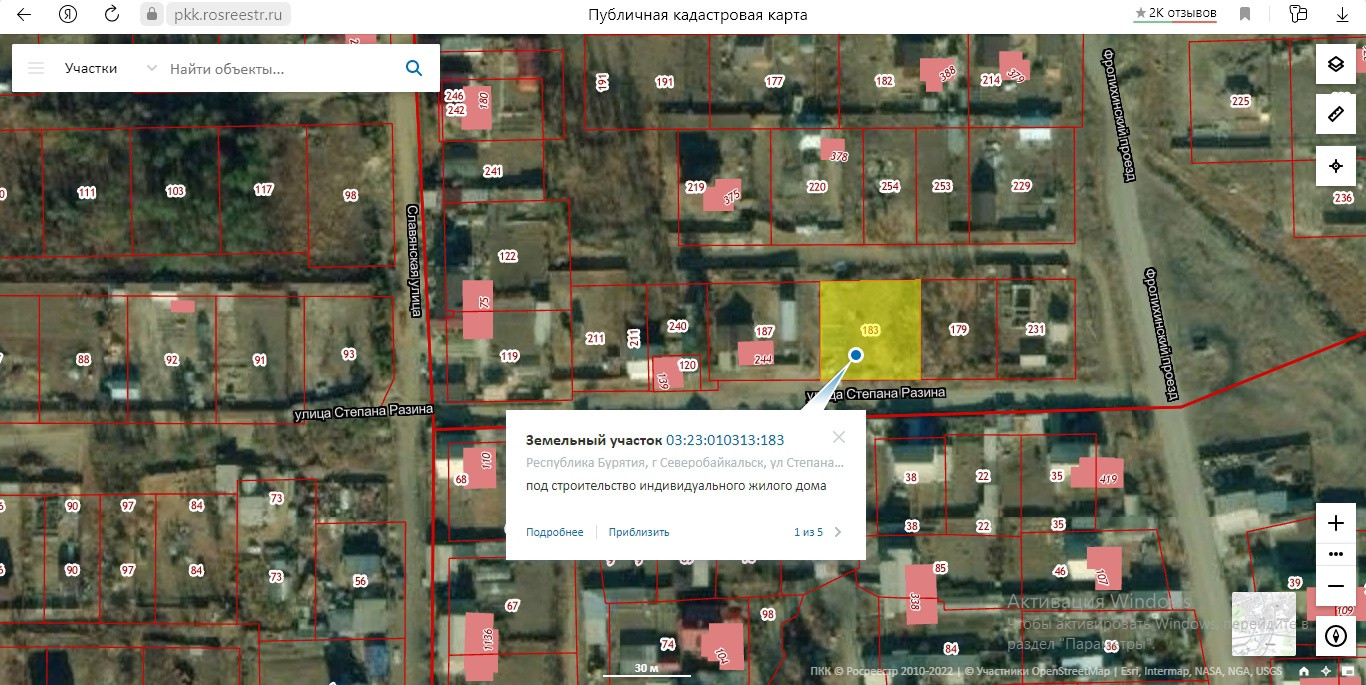Click parcel label 253
The width and height of the screenshot is (1366, 685).
coord(942,186)
